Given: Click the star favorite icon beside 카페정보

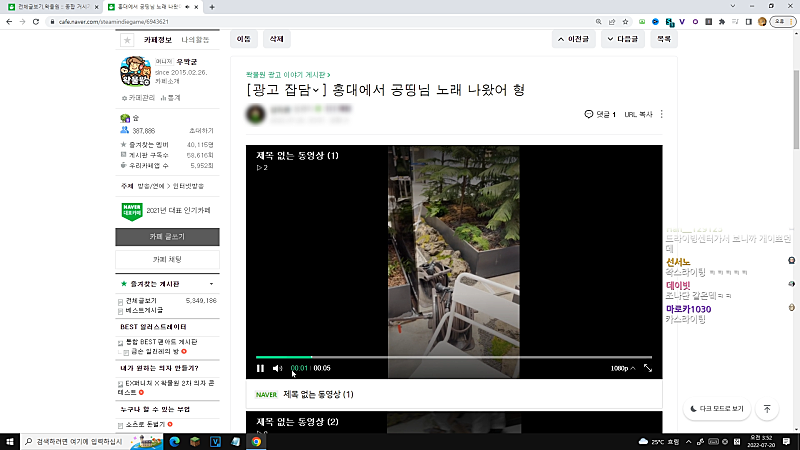Looking at the screenshot, I should point(127,40).
